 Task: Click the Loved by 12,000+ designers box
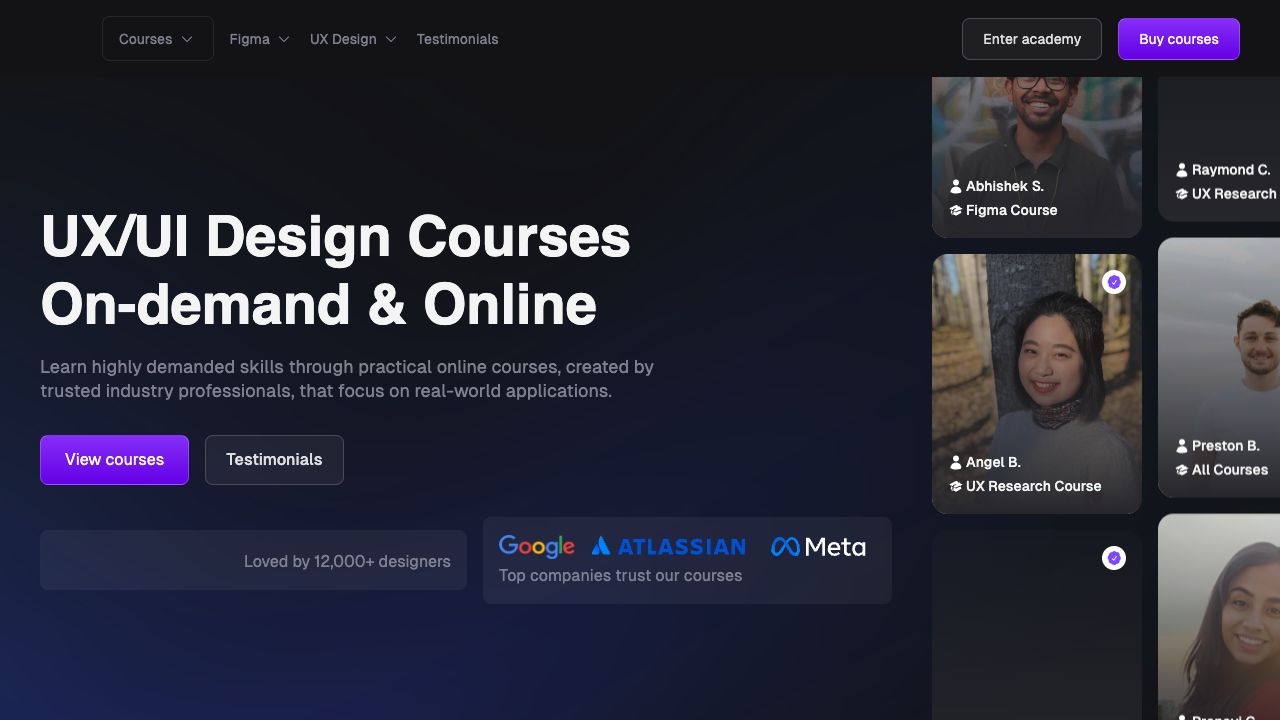[253, 560]
